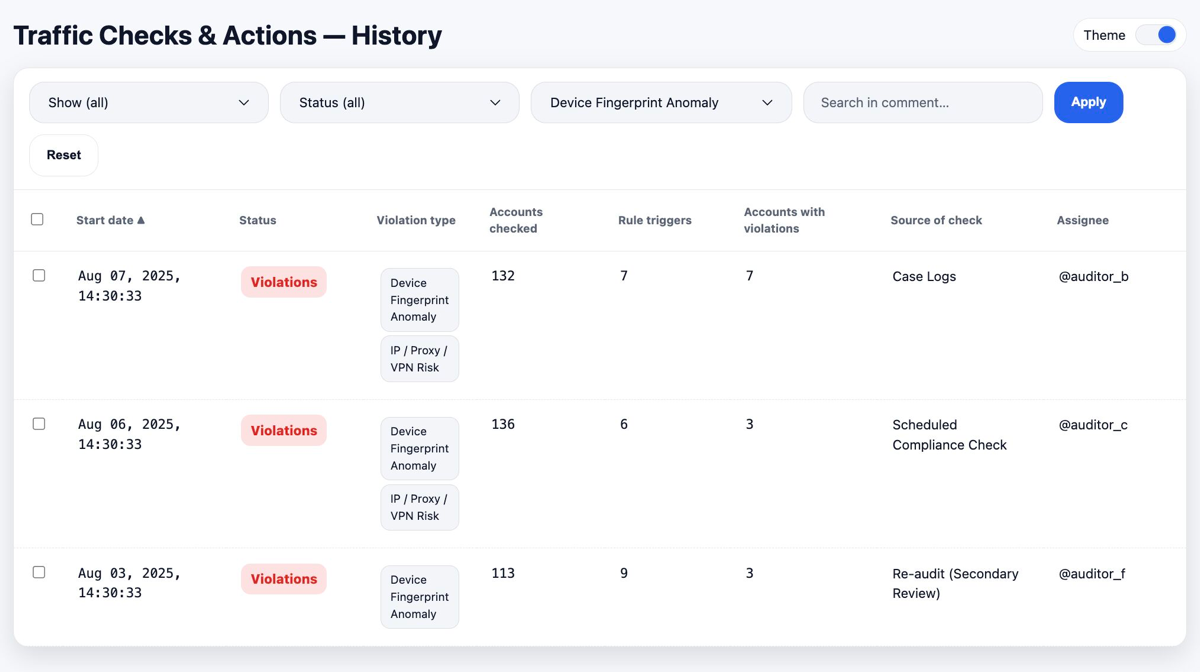Click IP / Proxy / VPN Risk tag in first row
The width and height of the screenshot is (1200, 672).
click(x=419, y=359)
